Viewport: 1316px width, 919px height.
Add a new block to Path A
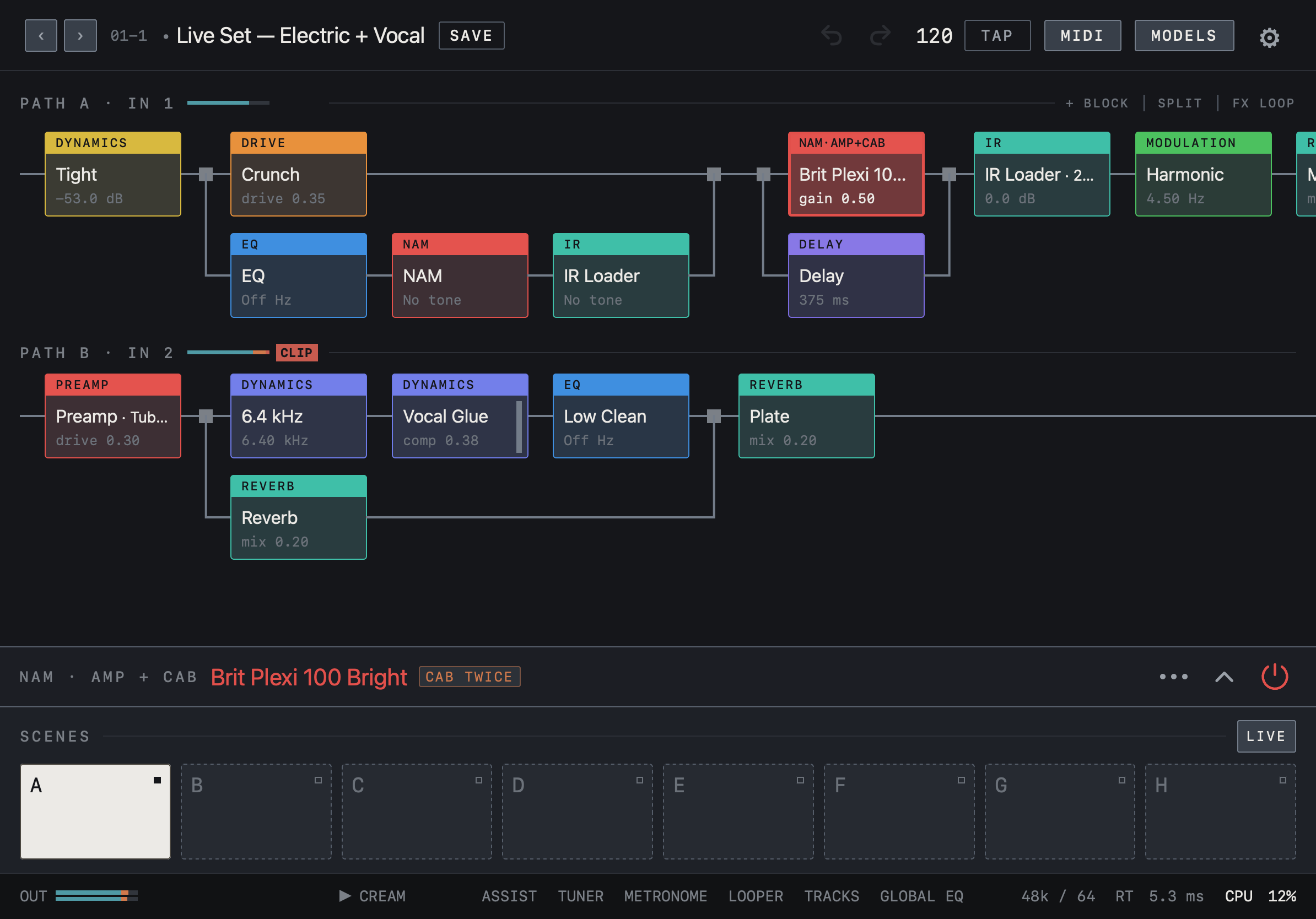[1097, 103]
